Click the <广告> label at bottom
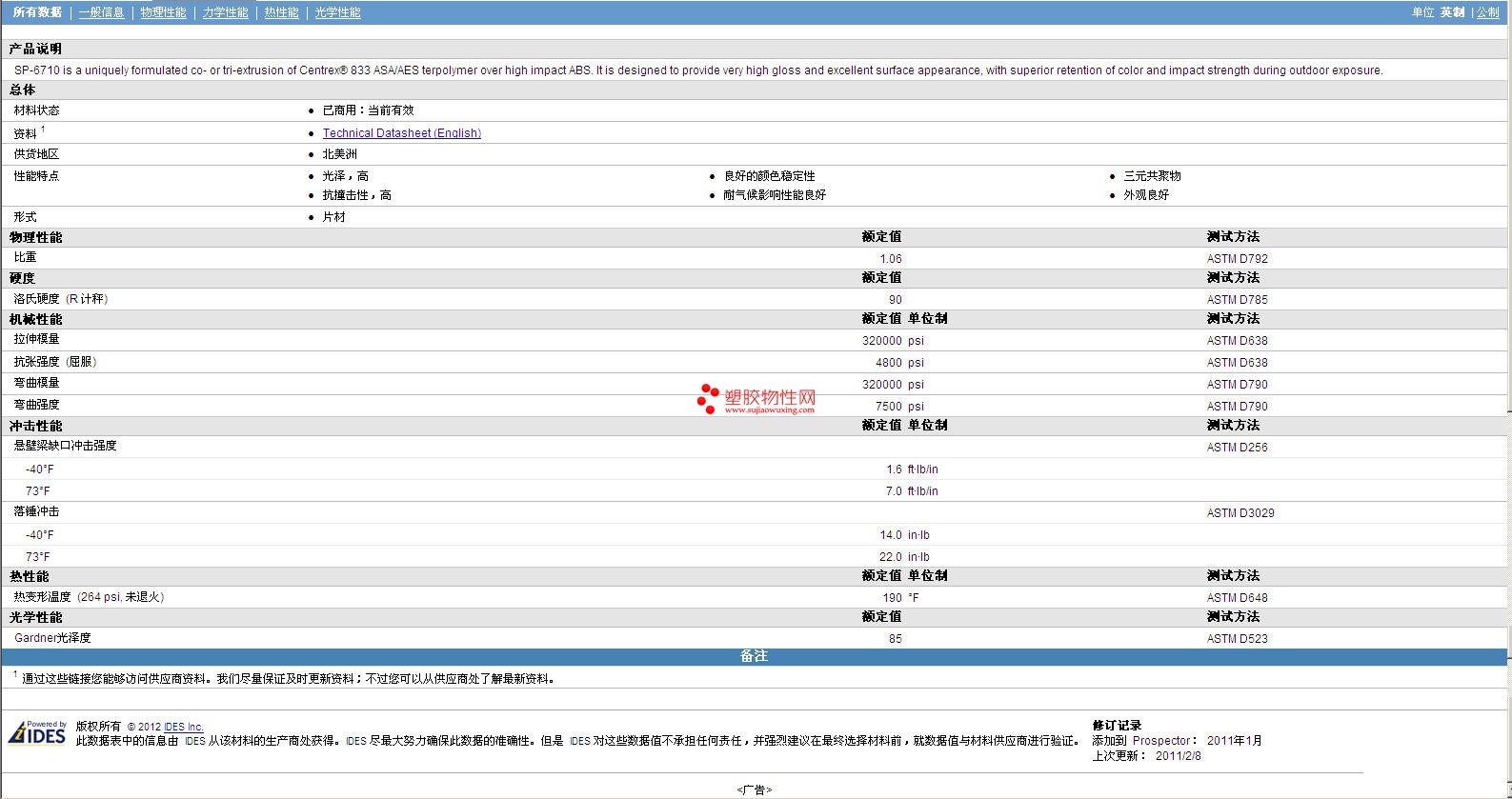This screenshot has width=1512, height=799. tap(754, 789)
